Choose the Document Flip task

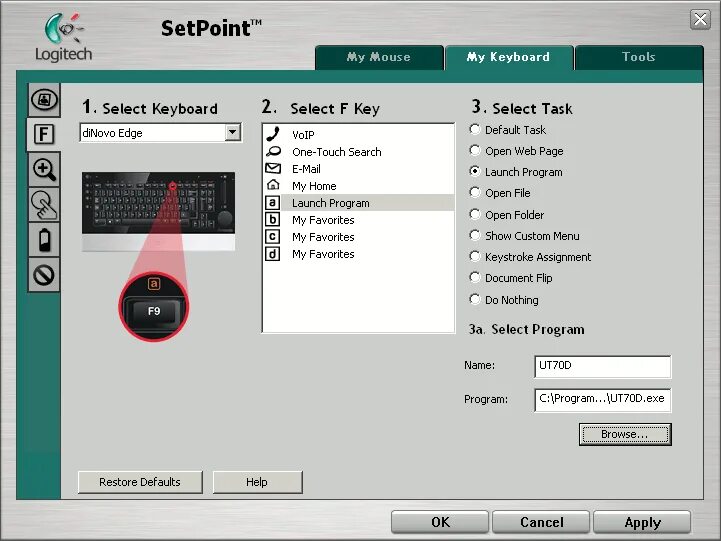pos(475,278)
